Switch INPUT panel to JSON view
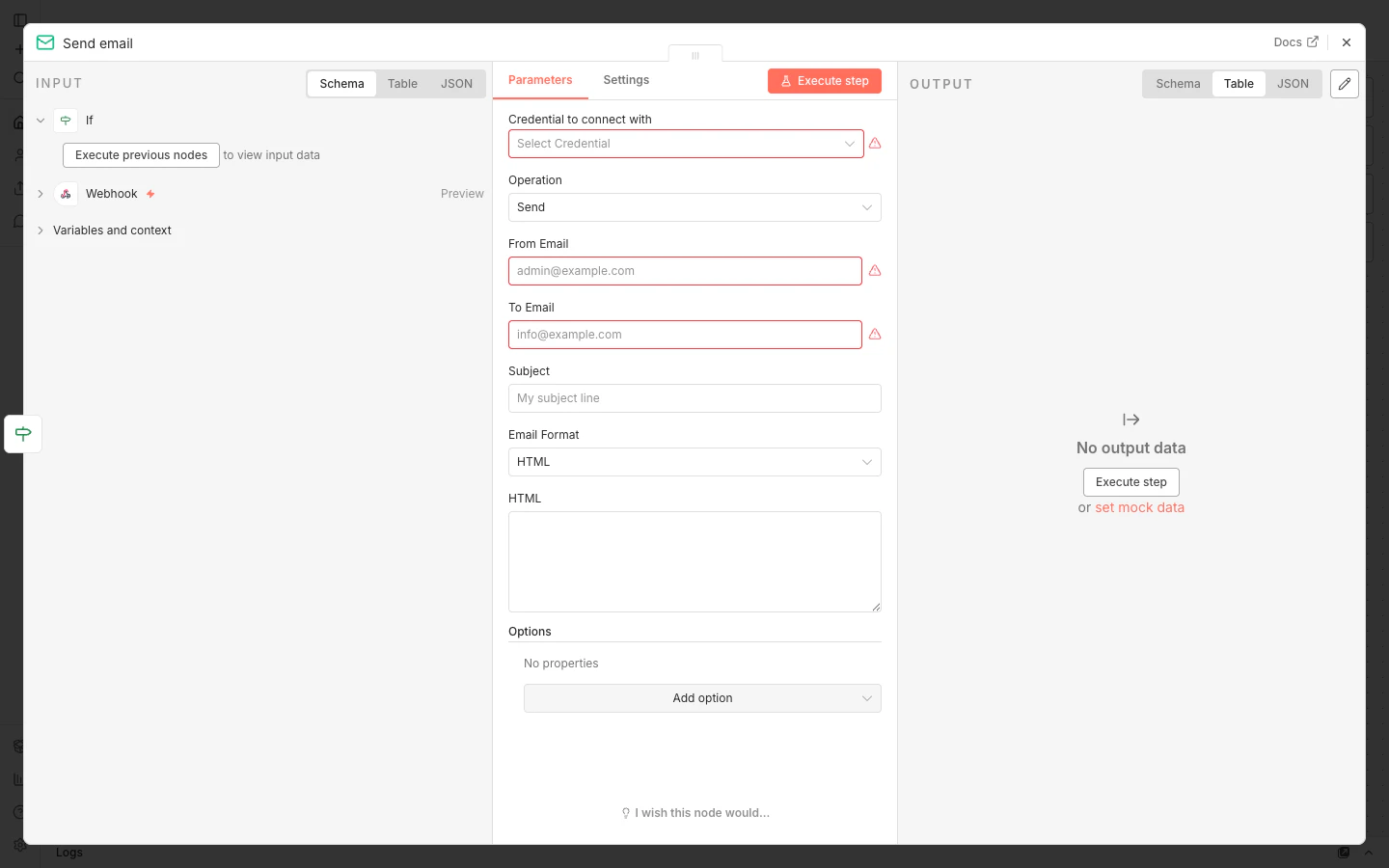The image size is (1389, 868). [x=456, y=84]
